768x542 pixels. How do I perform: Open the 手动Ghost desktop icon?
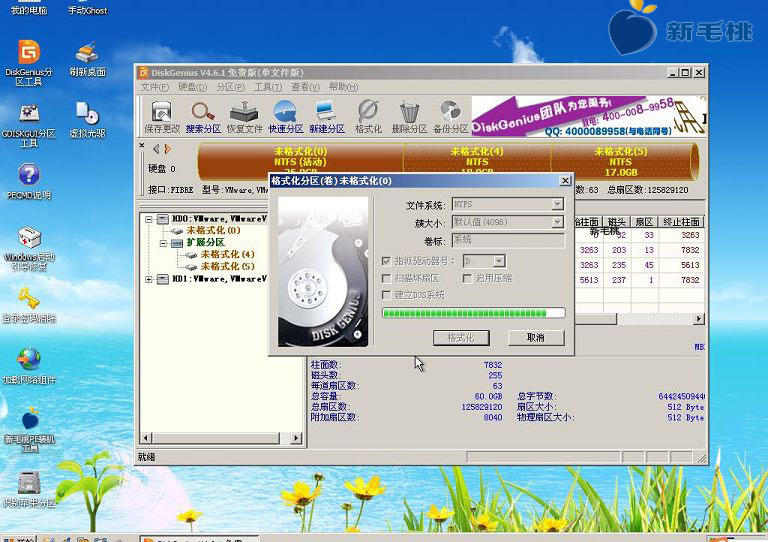tap(87, 8)
